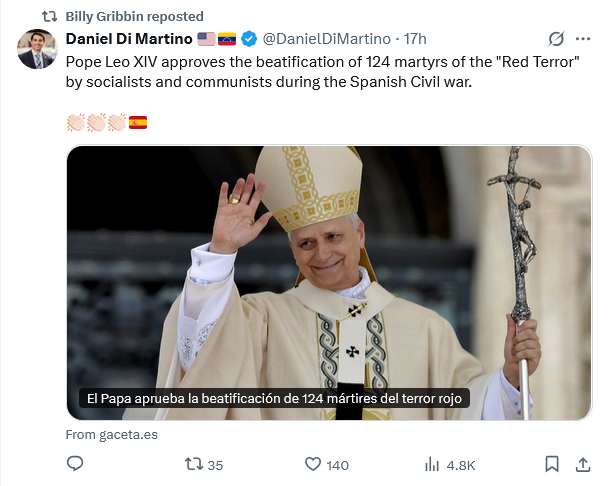Like the post with the heart icon
The width and height of the screenshot is (608, 486).
313,464
